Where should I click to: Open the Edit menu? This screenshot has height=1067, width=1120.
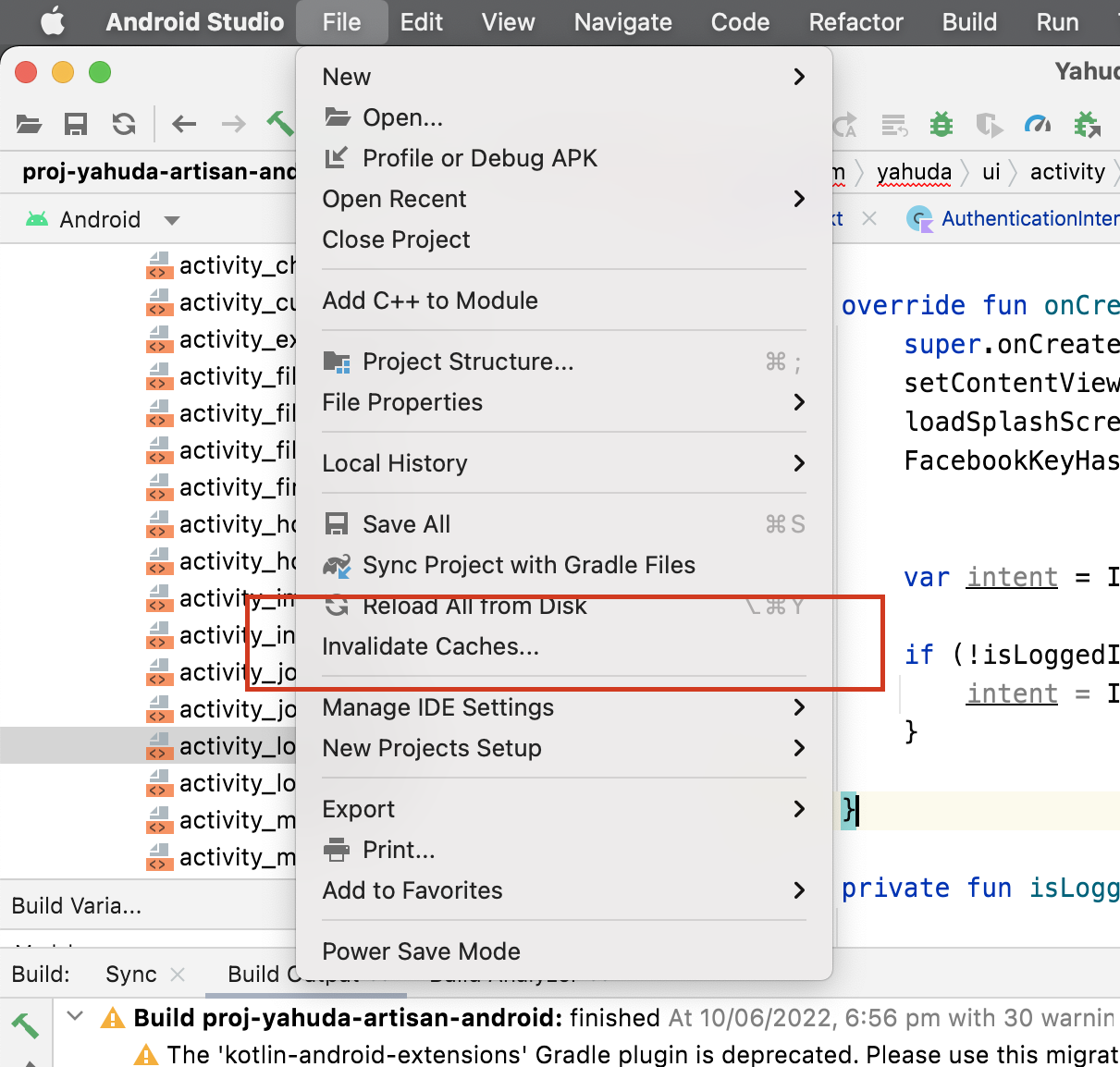pos(422,22)
